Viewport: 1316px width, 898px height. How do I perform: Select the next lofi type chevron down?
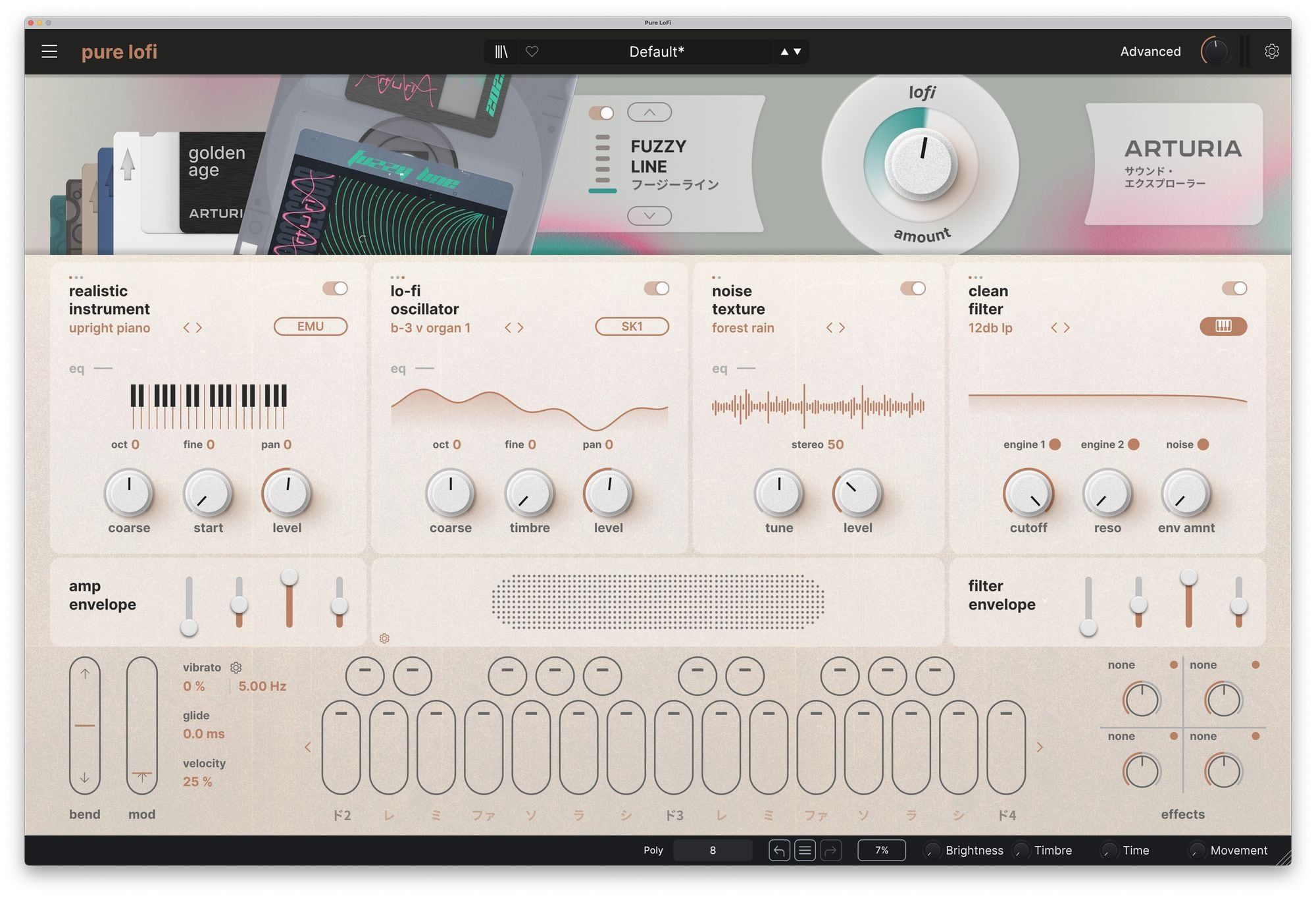click(649, 216)
